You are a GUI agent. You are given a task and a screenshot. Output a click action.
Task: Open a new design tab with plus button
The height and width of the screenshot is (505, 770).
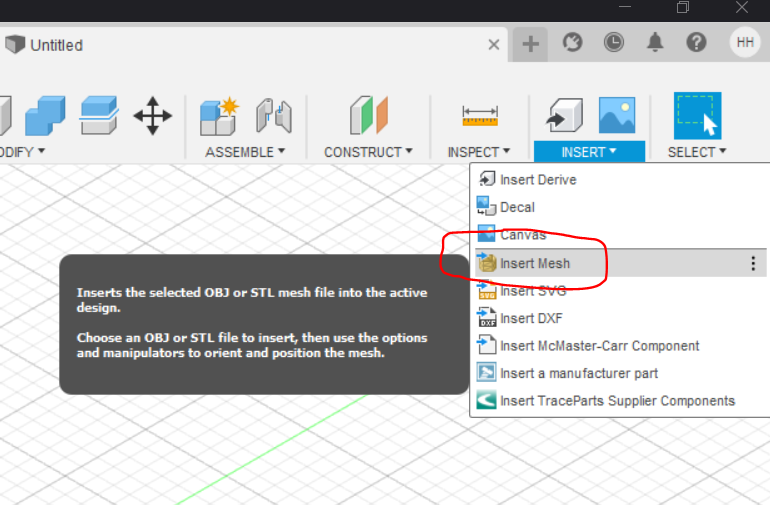pos(530,44)
